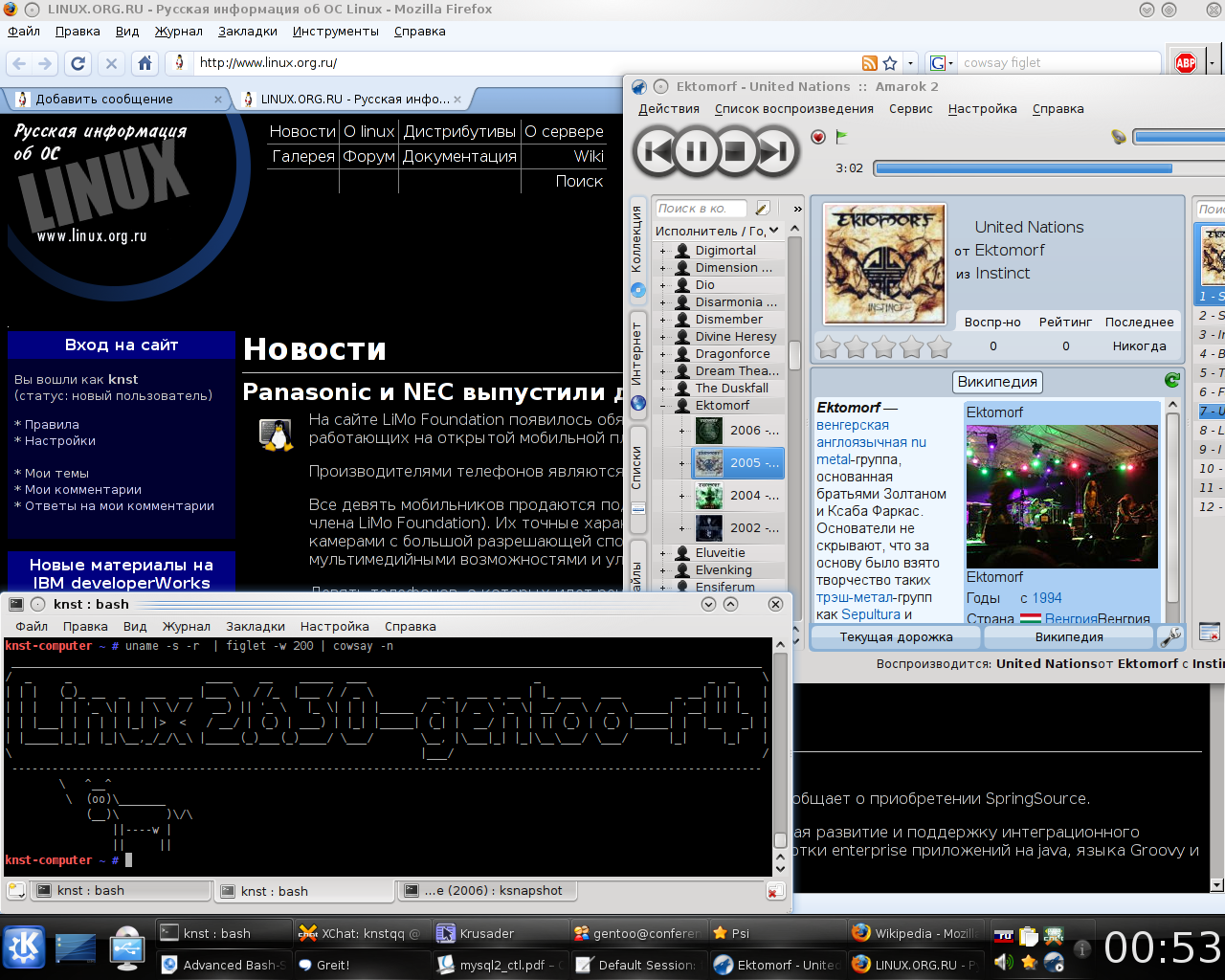Click the green flag bookmark icon in Amarok
This screenshot has height=980, width=1225.
click(x=842, y=137)
